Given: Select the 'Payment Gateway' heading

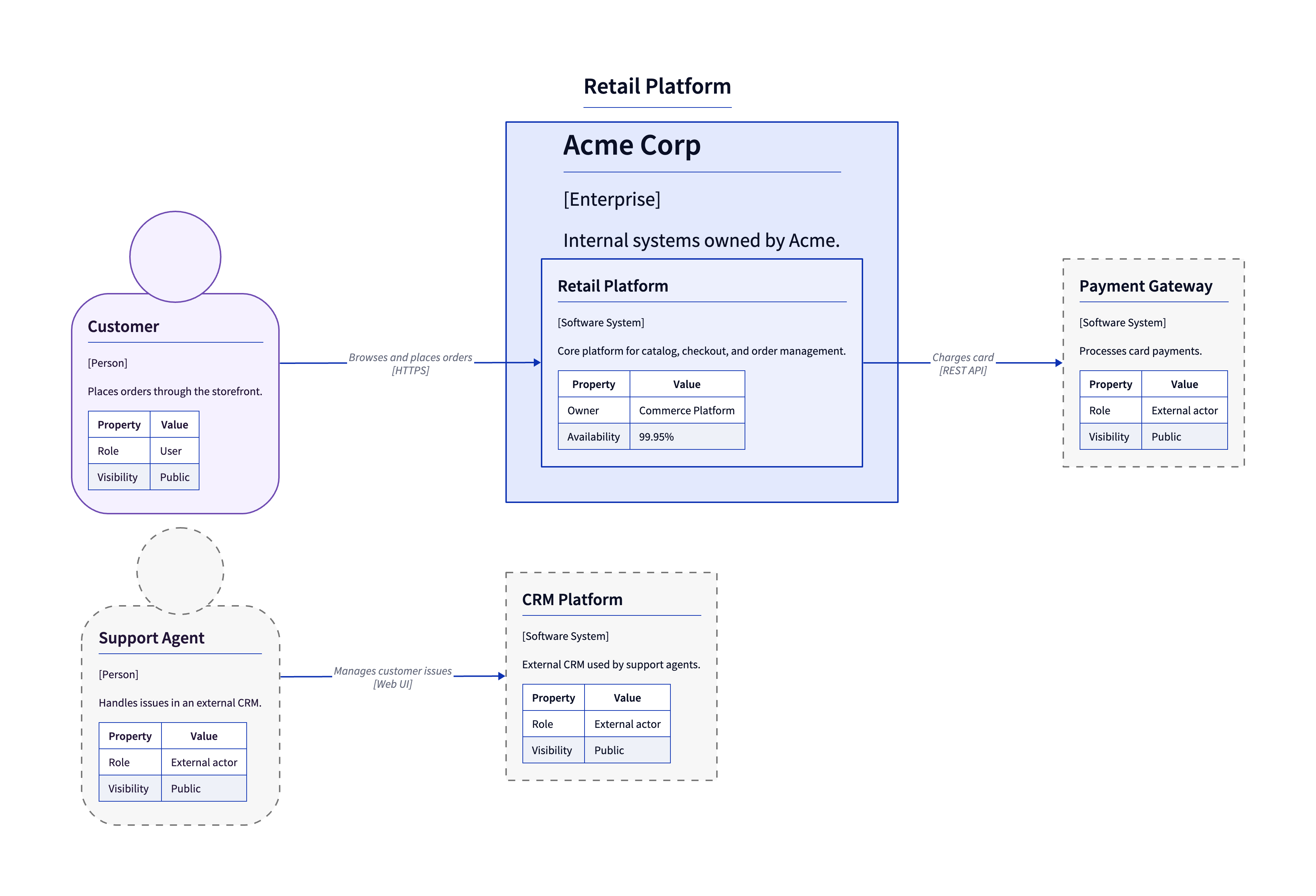Looking at the screenshot, I should tap(1146, 286).
